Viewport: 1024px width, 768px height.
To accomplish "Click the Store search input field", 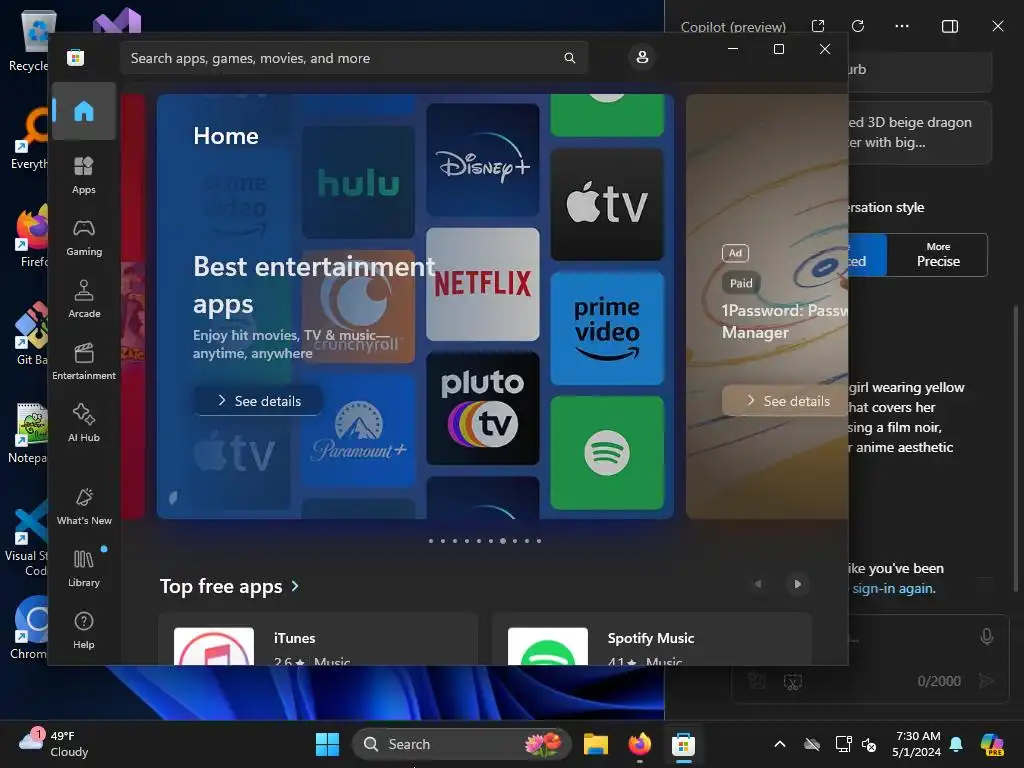I will point(354,58).
